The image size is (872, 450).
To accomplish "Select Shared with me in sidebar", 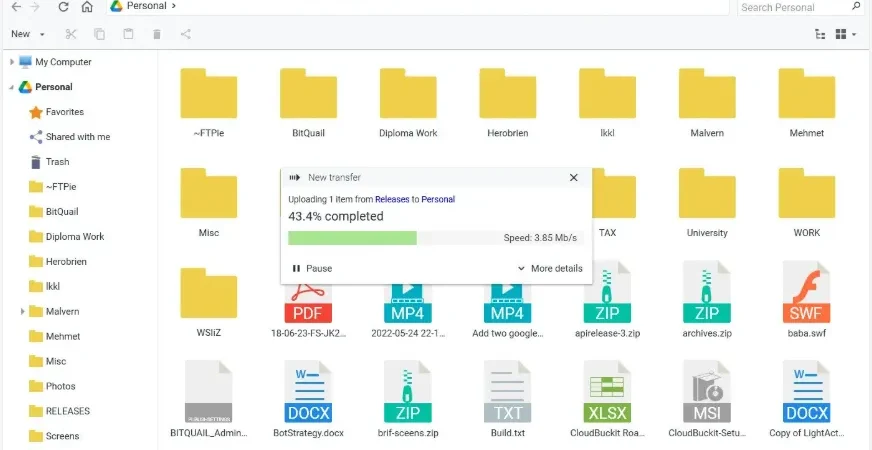I will [78, 137].
